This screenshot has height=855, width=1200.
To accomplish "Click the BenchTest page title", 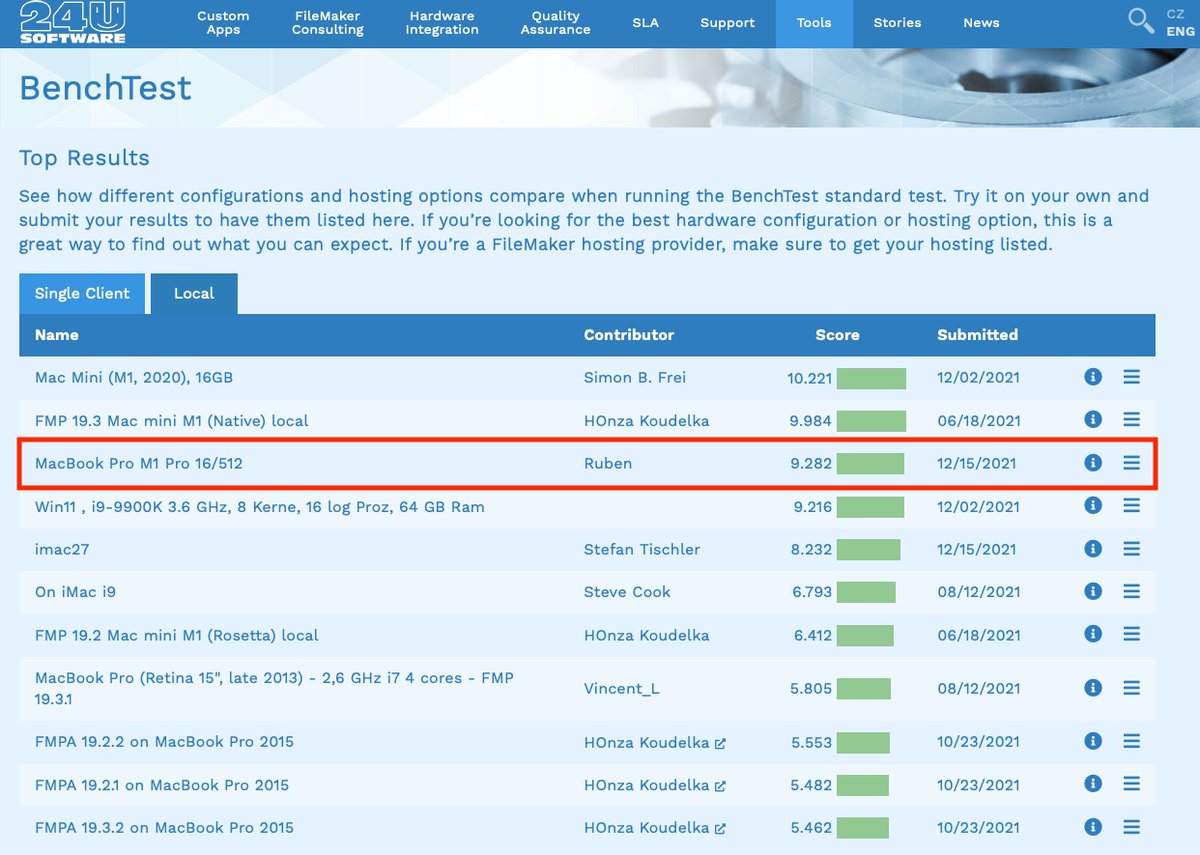I will [105, 87].
